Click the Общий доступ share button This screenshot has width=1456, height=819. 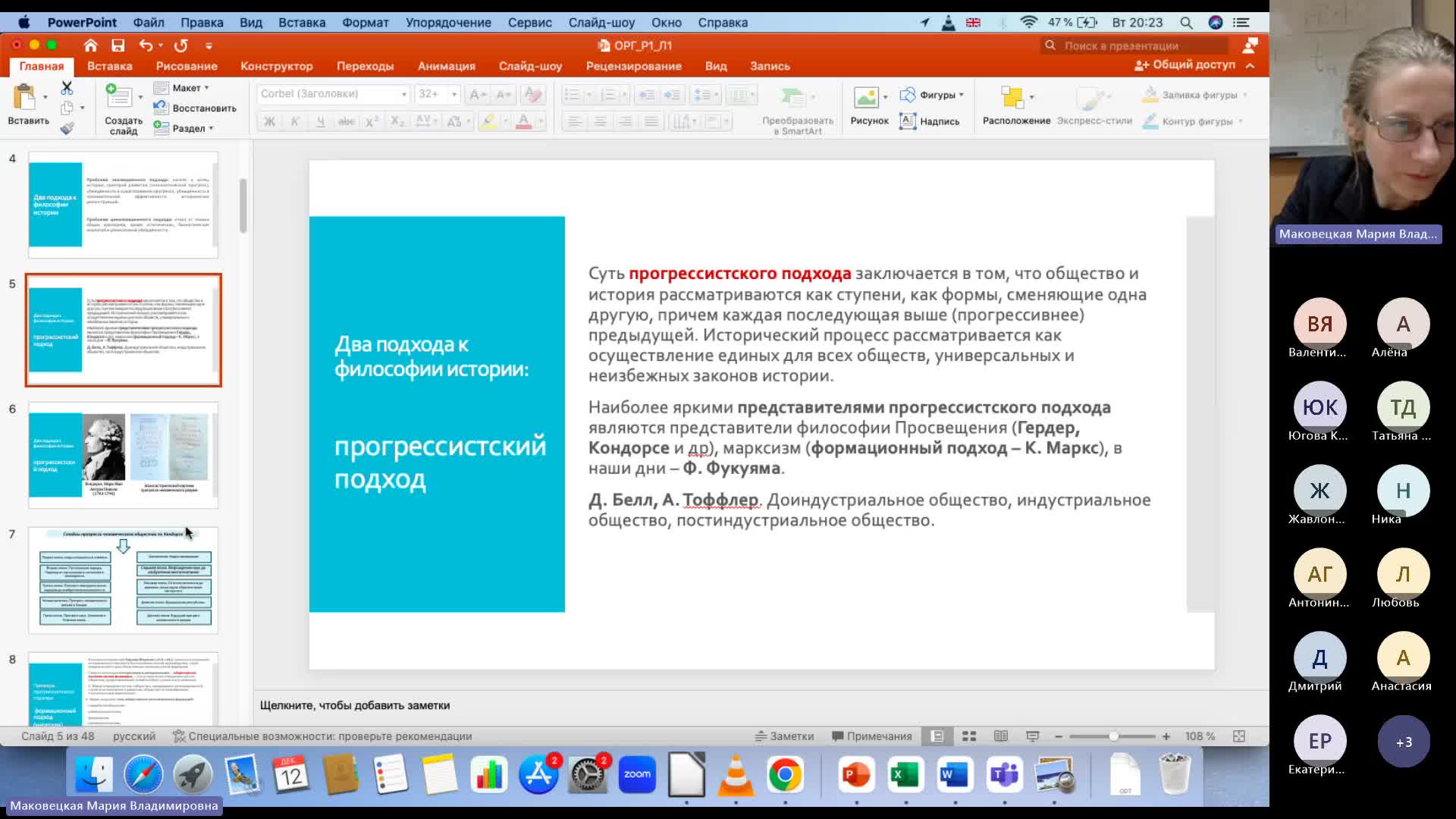1185,65
